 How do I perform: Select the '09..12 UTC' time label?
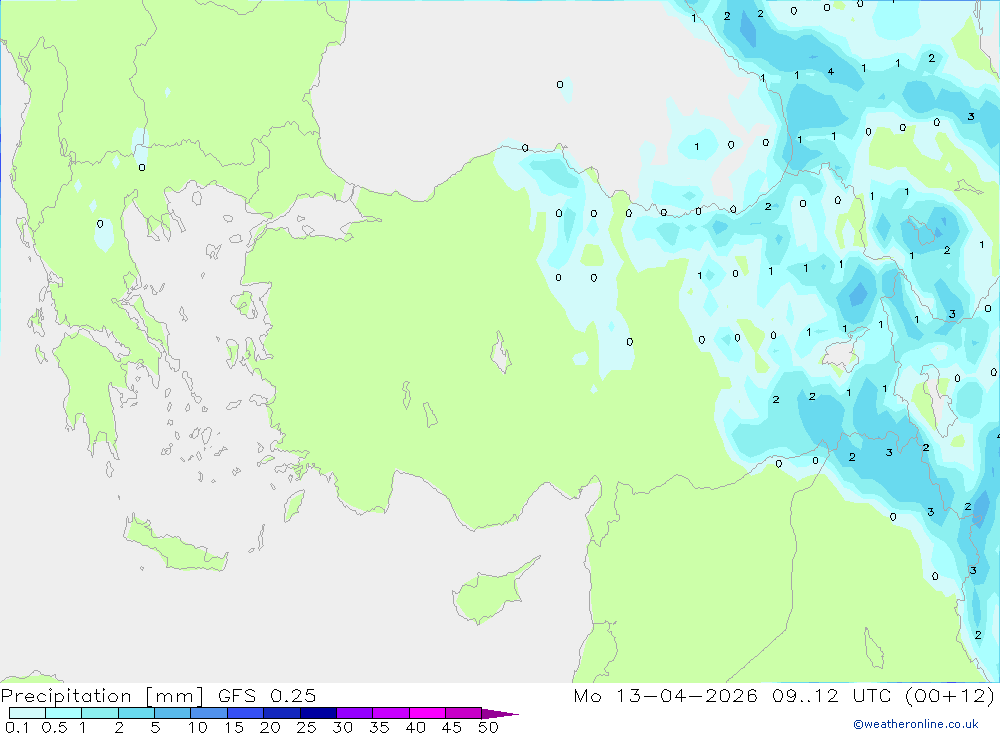pos(831,695)
